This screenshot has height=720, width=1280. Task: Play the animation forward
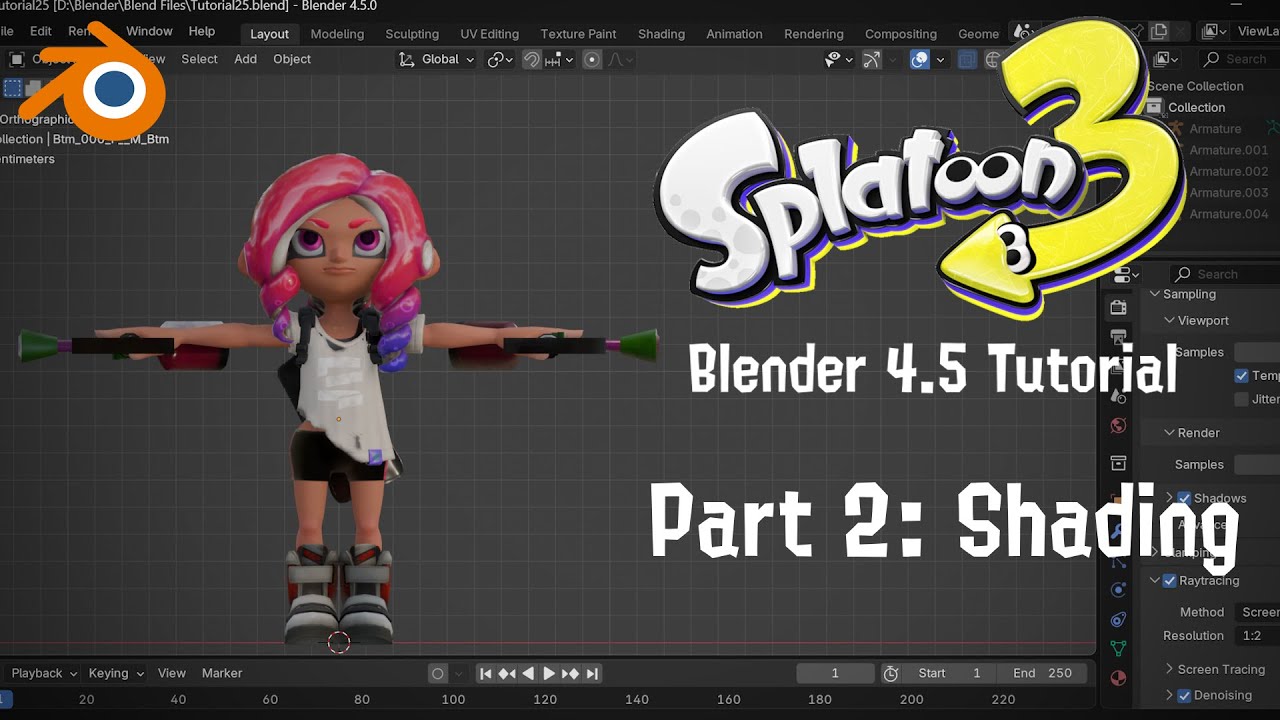[549, 674]
